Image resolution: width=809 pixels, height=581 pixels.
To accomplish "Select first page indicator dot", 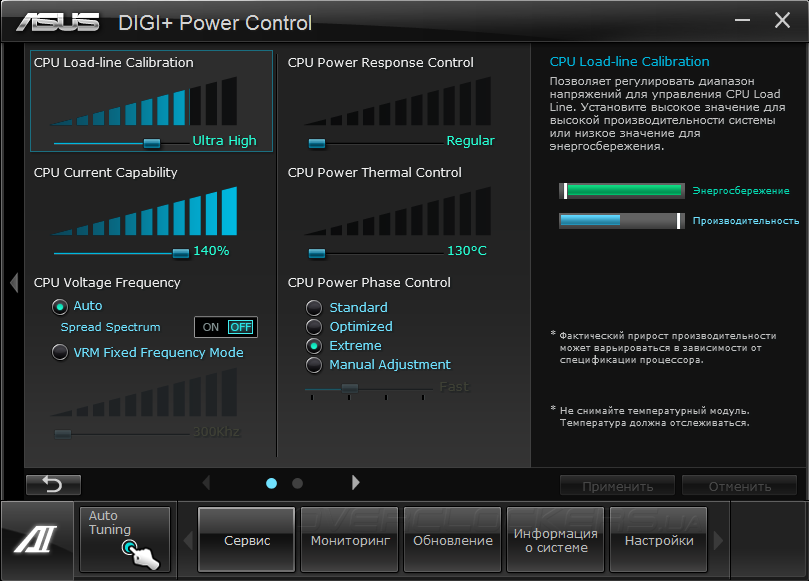I will coord(271,483).
